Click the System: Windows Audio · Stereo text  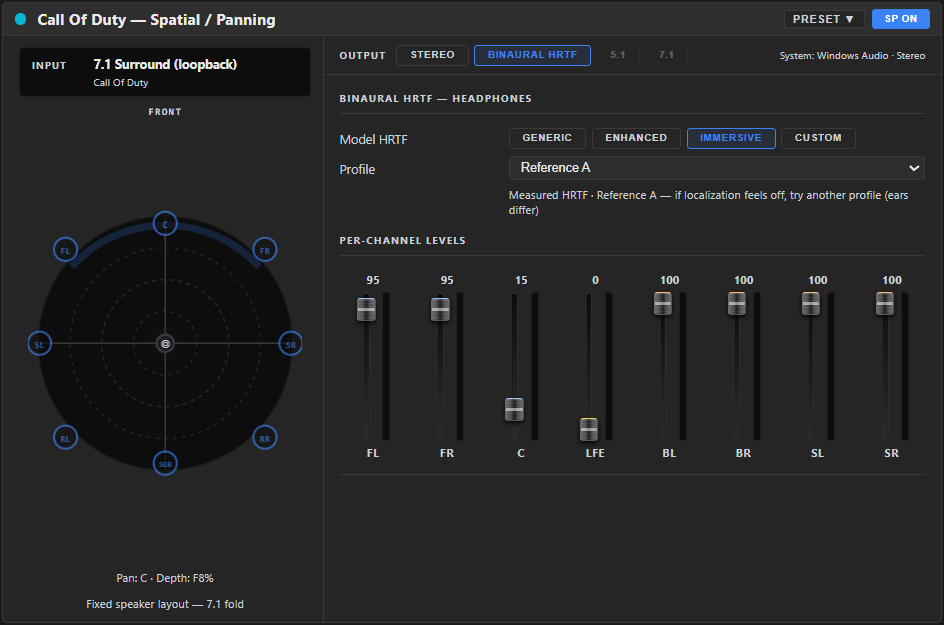pos(852,55)
